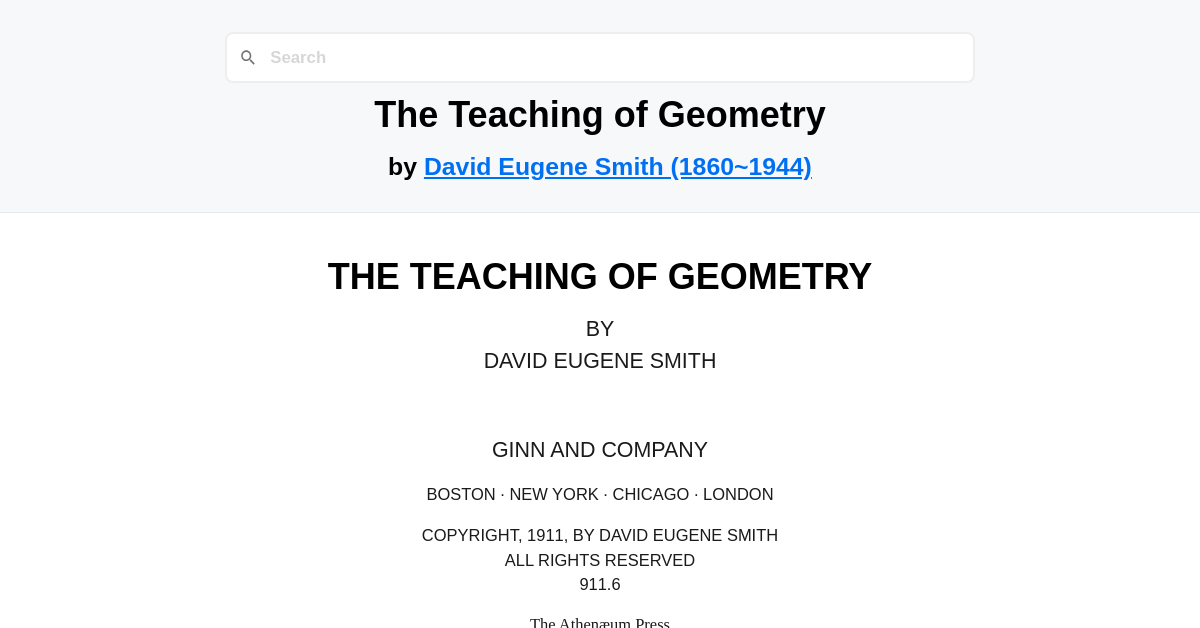The image size is (1200, 628).
Task: Click the copyright notice text
Action: click(x=600, y=535)
